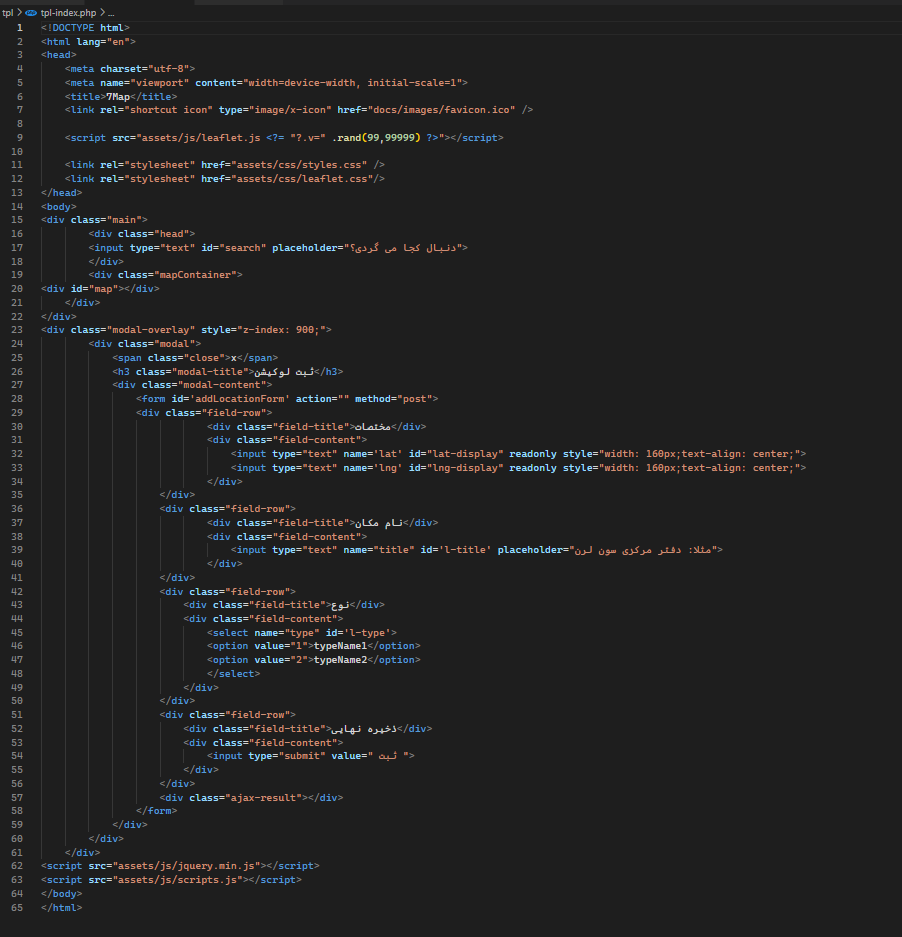Select line number 1 in the gutter
Viewport: 902px width, 937px height.
pos(20,27)
